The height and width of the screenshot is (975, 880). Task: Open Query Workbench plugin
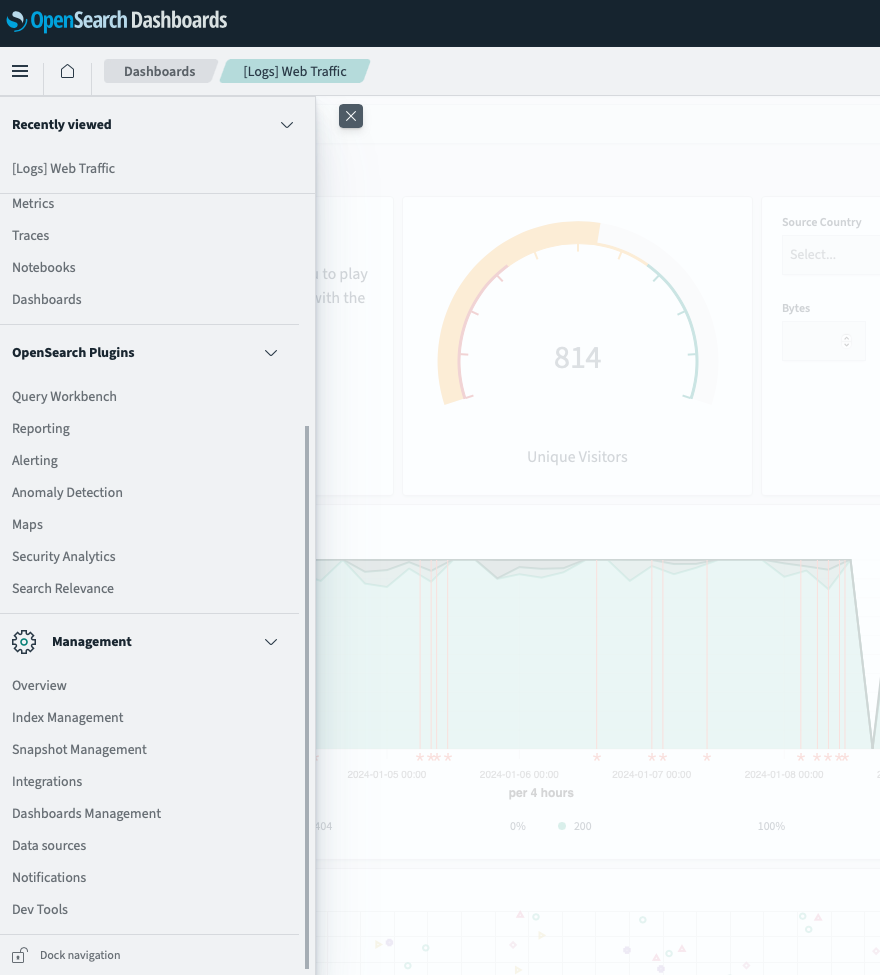(64, 397)
